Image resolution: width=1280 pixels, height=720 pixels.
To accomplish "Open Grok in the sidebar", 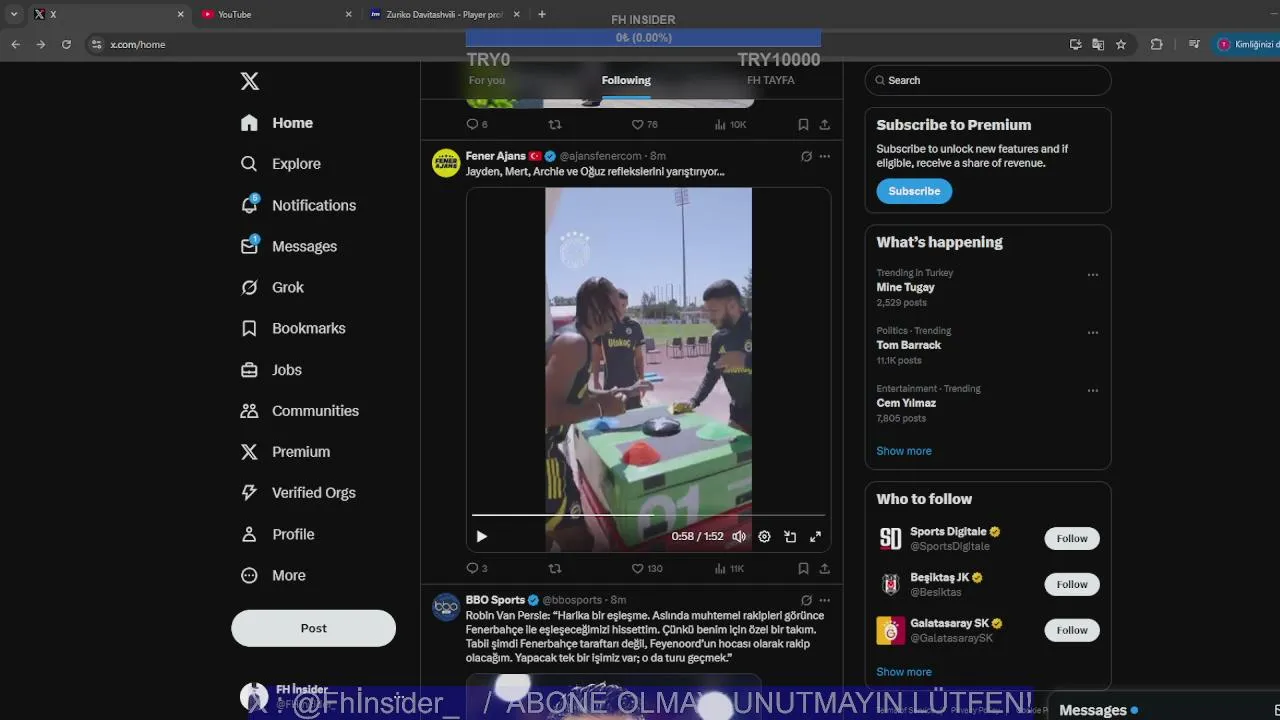I will [272, 287].
